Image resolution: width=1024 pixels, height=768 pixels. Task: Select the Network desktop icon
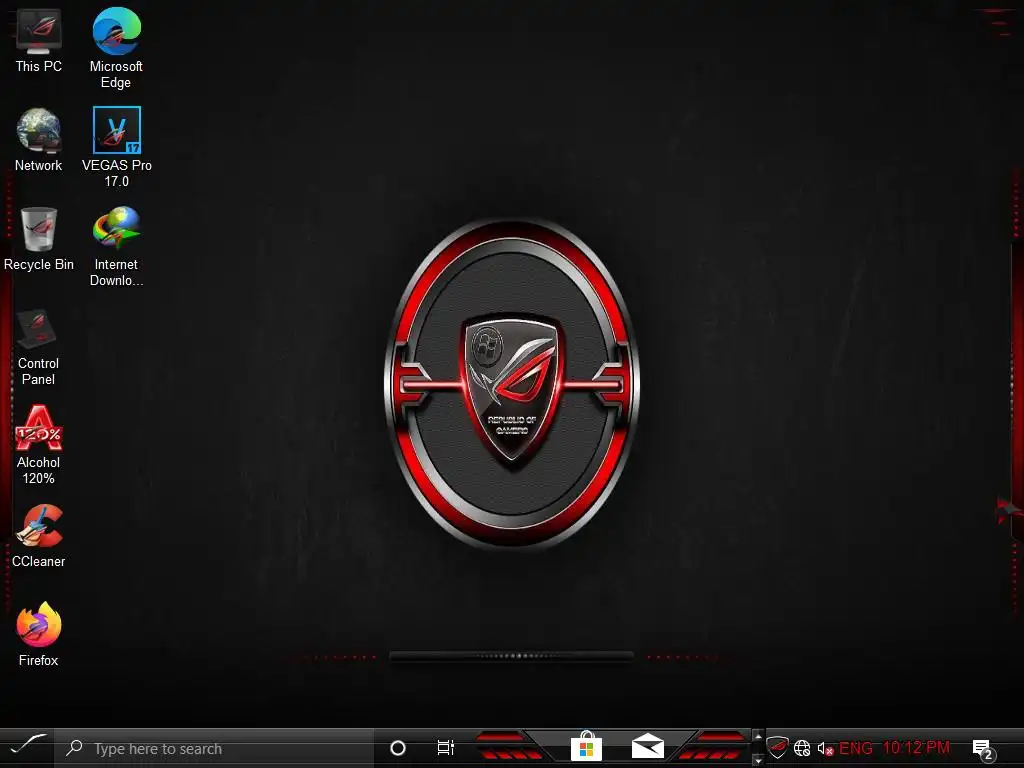[x=39, y=140]
